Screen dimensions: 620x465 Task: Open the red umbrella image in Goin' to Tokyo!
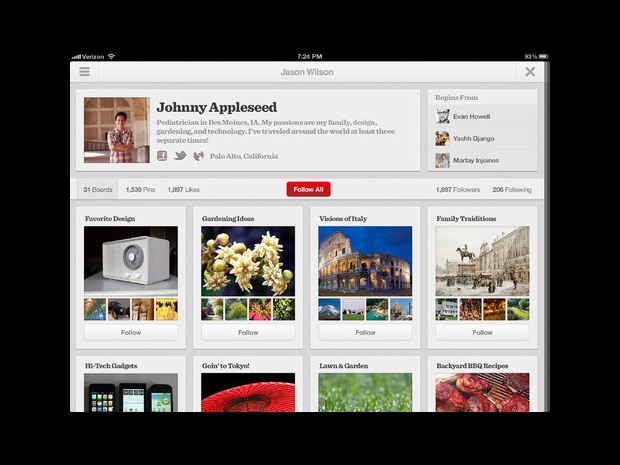click(x=248, y=392)
